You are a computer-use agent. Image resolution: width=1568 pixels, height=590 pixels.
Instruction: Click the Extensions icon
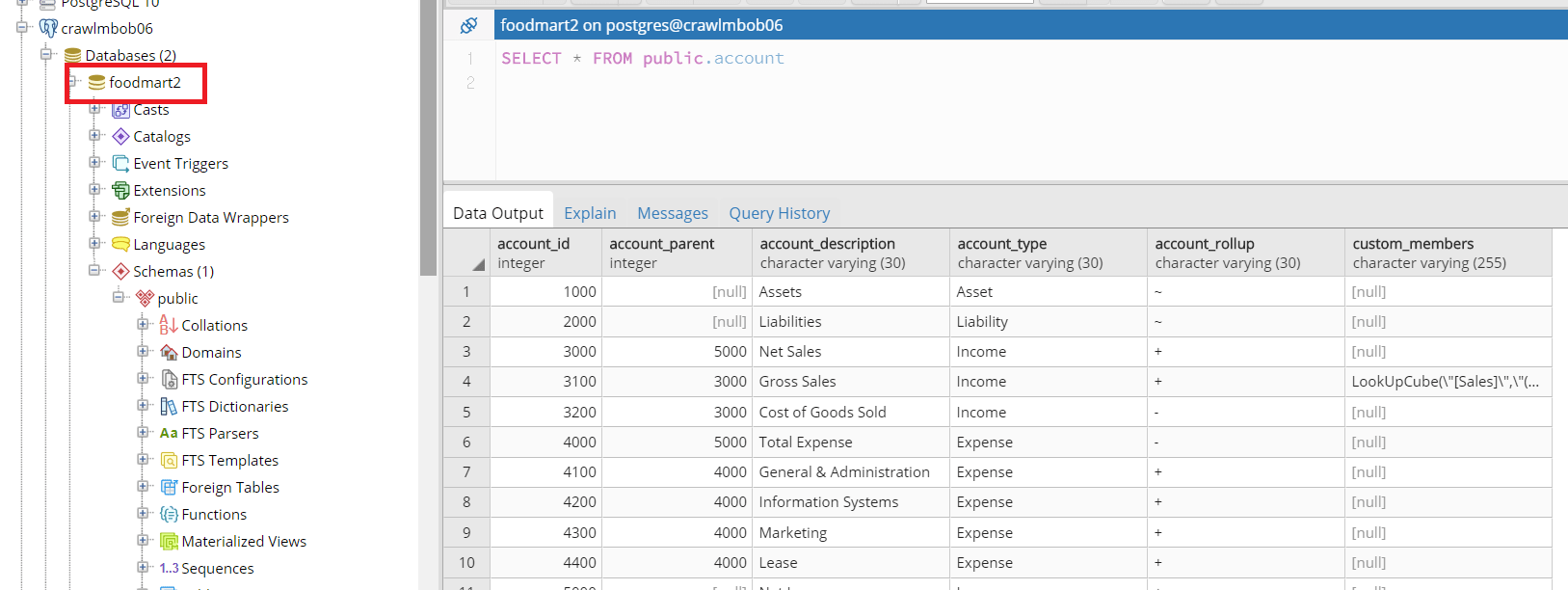pos(120,190)
